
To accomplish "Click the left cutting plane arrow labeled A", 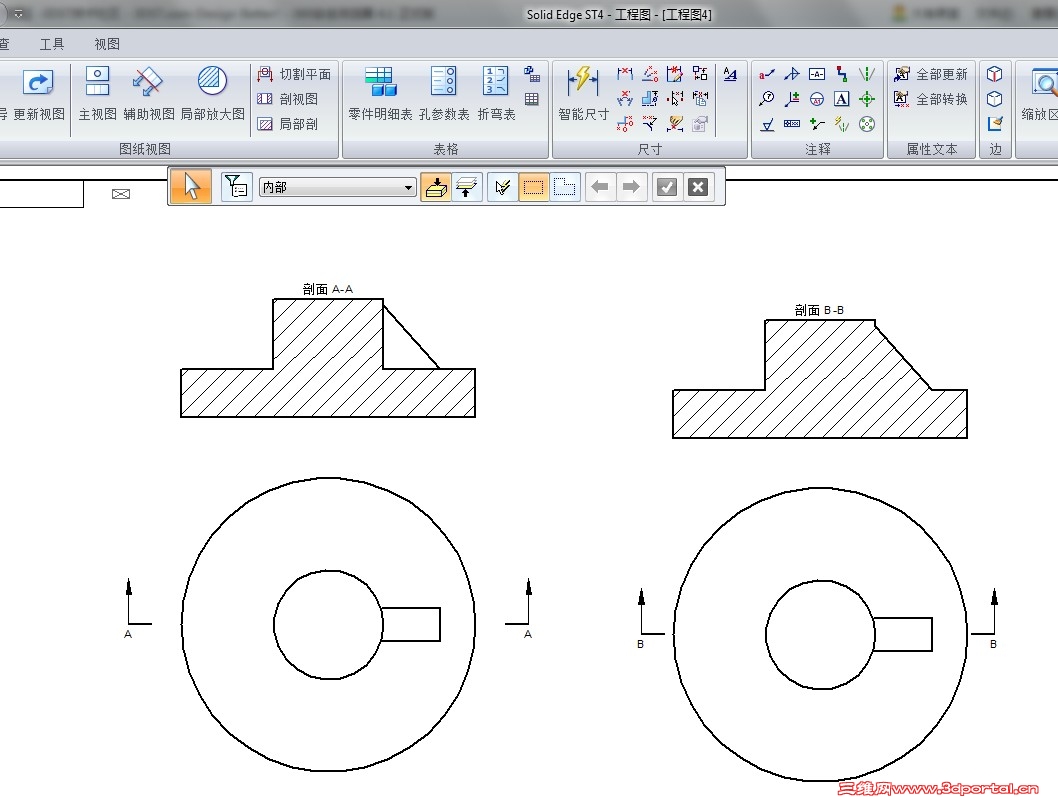I will [137, 608].
